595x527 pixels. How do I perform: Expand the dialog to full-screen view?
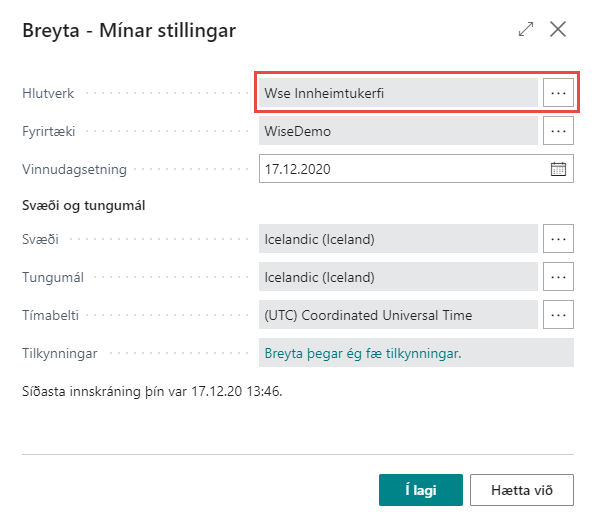coord(526,29)
